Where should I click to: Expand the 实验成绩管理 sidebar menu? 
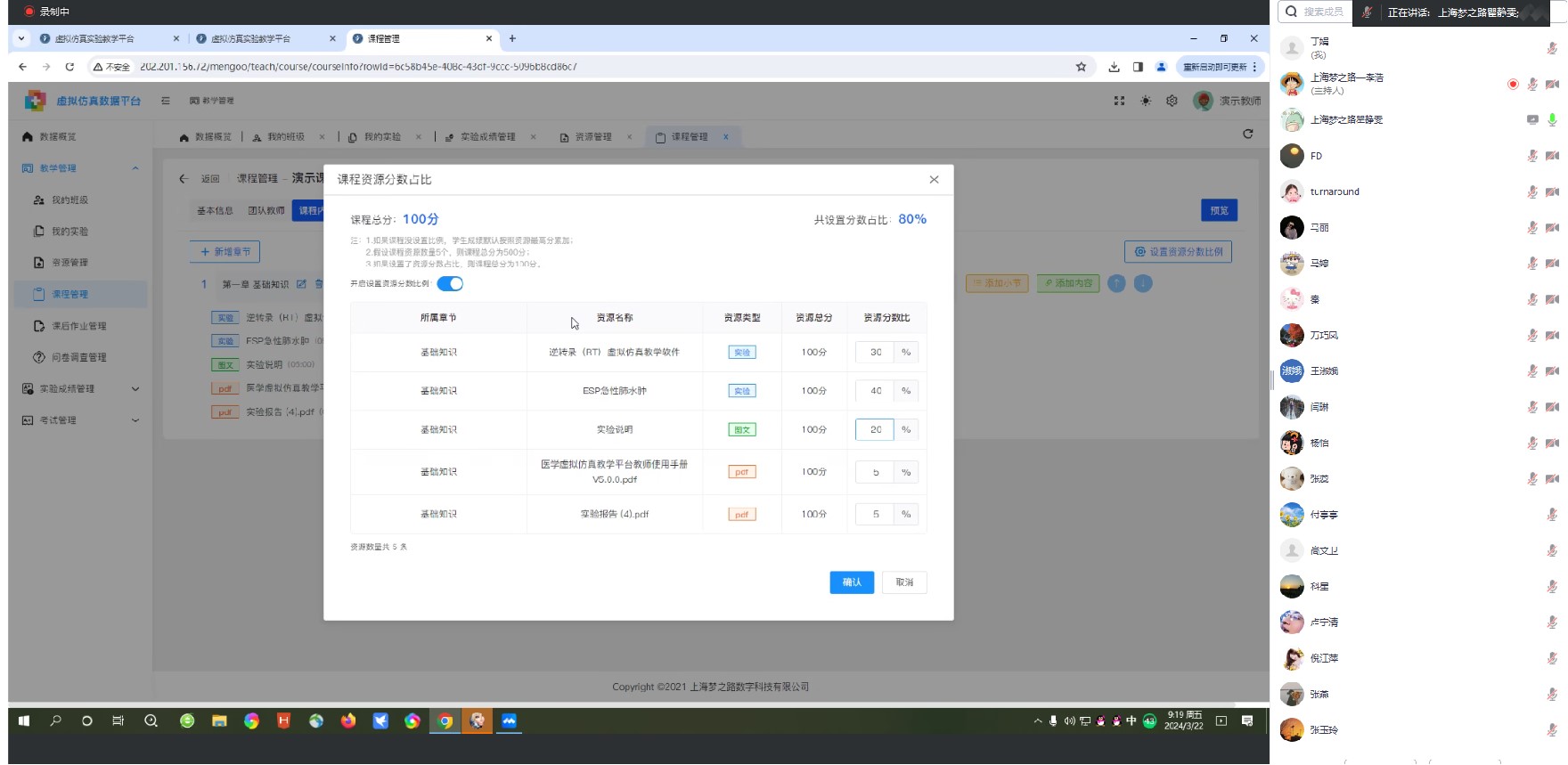(135, 389)
